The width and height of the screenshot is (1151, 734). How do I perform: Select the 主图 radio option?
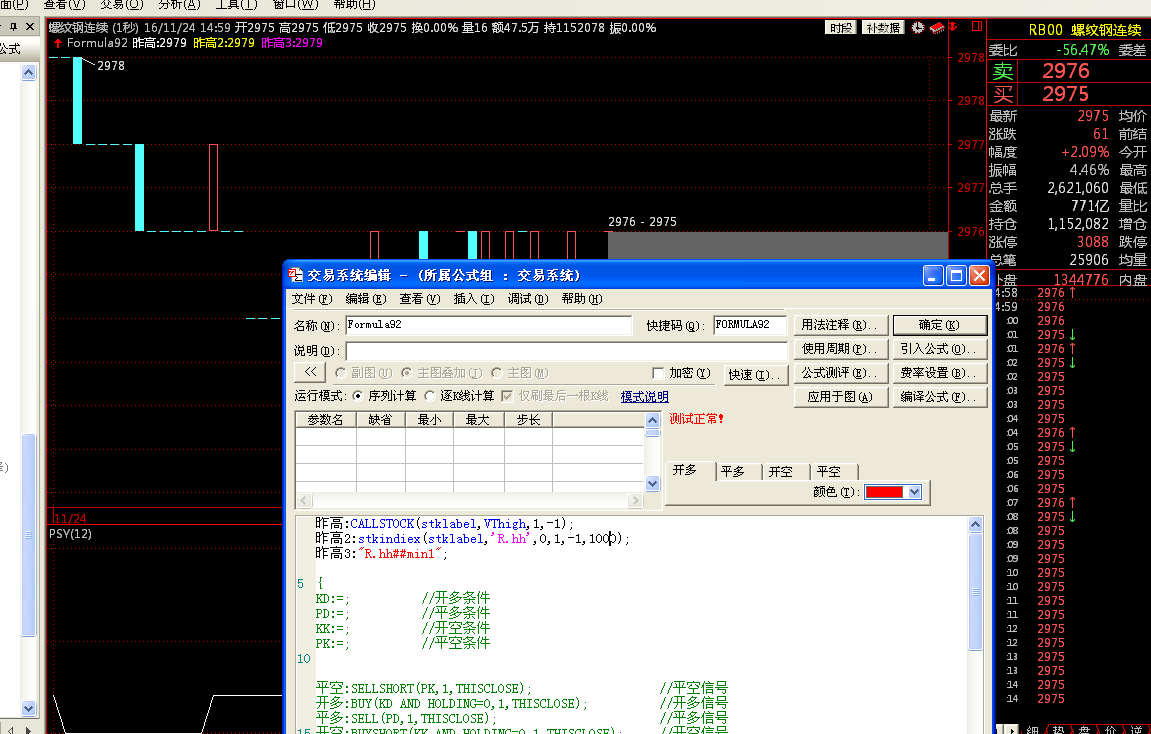tap(520, 373)
